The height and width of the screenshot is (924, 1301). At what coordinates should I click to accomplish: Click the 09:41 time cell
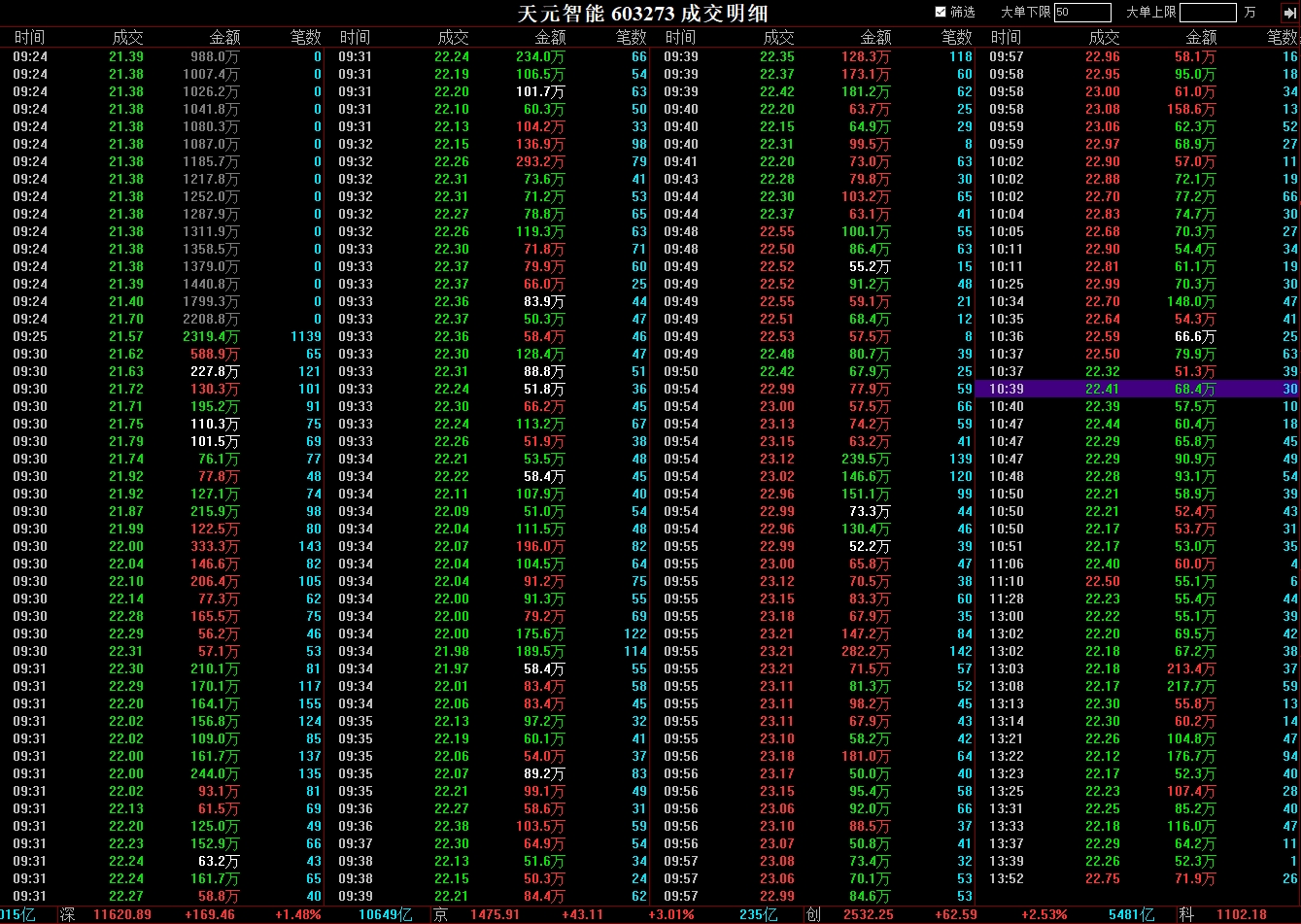681,161
